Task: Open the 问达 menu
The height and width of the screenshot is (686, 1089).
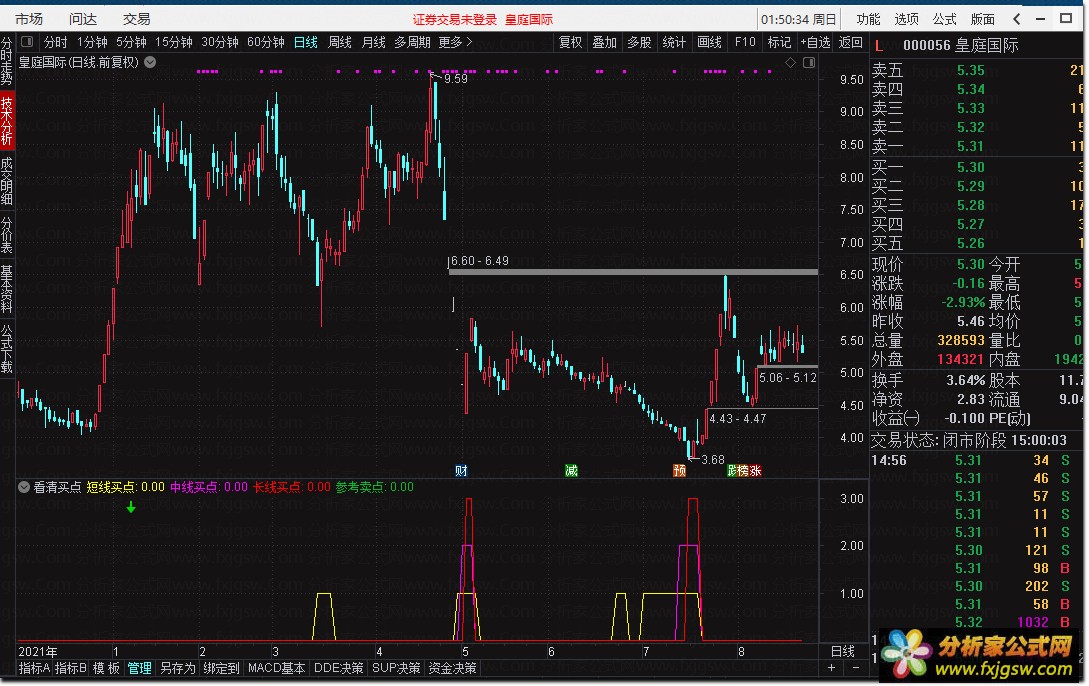Action: point(83,19)
